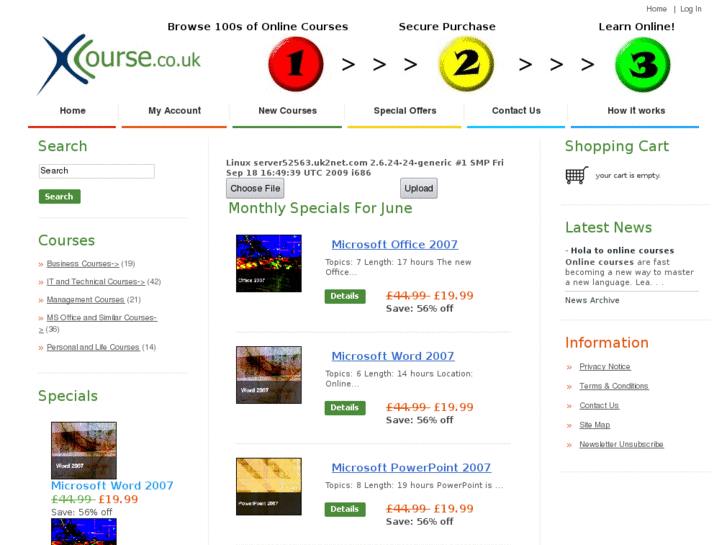Open the Microsoft PowerPoint 2007 title link
The width and height of the screenshot is (727, 545).
(411, 468)
